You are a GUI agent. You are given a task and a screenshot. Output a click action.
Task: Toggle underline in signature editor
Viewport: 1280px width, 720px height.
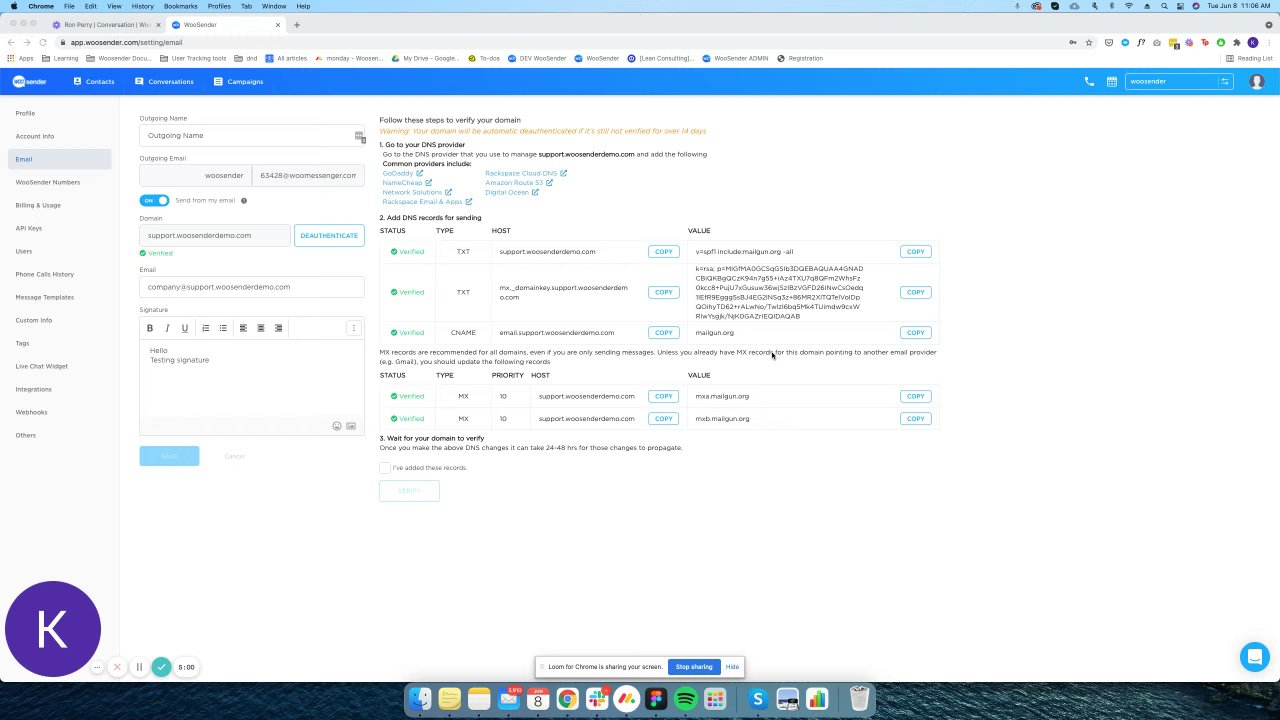(185, 328)
